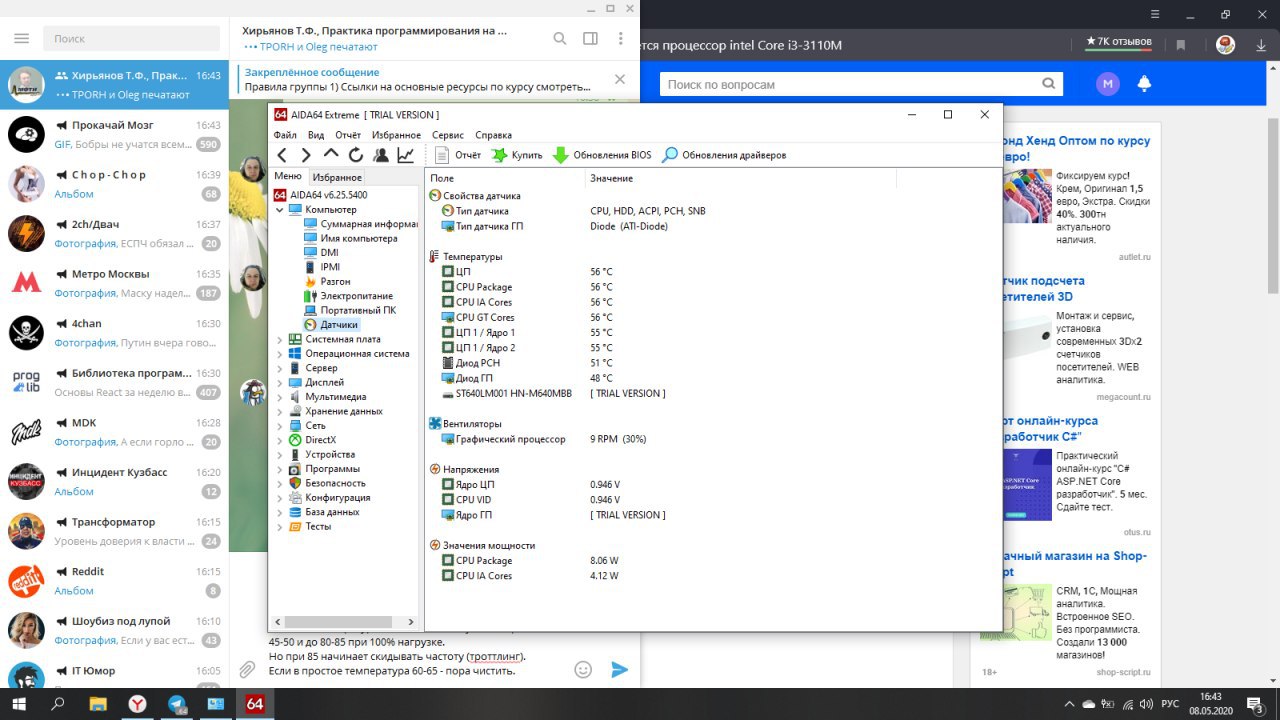The height and width of the screenshot is (720, 1280).
Task: Click the Yandex browser taskbar icon
Action: [137, 703]
